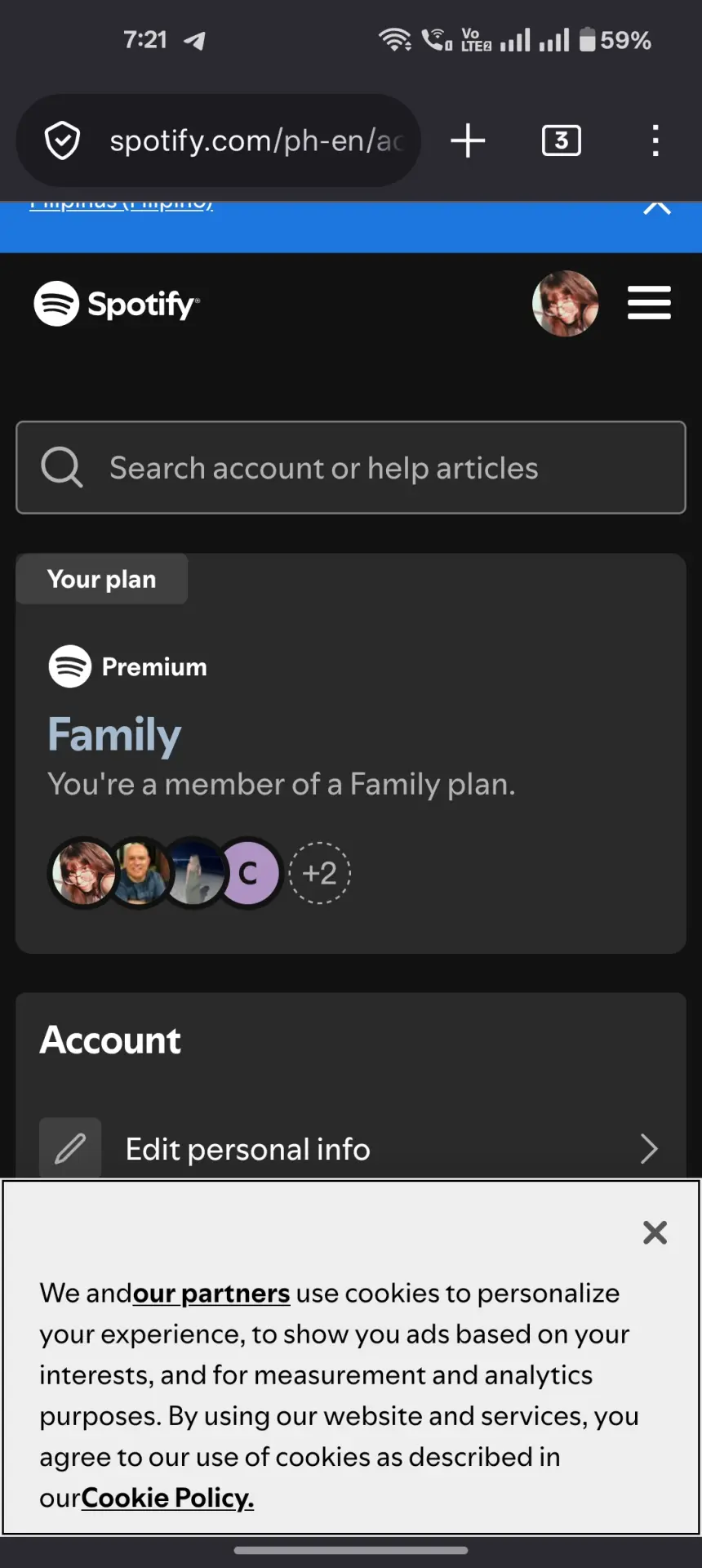Screen dimensions: 702x1568
Task: Open browser tab switcher showing 3
Action: 562,140
